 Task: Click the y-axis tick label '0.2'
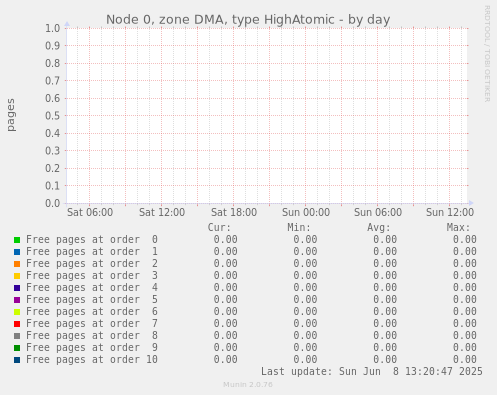click(53, 168)
